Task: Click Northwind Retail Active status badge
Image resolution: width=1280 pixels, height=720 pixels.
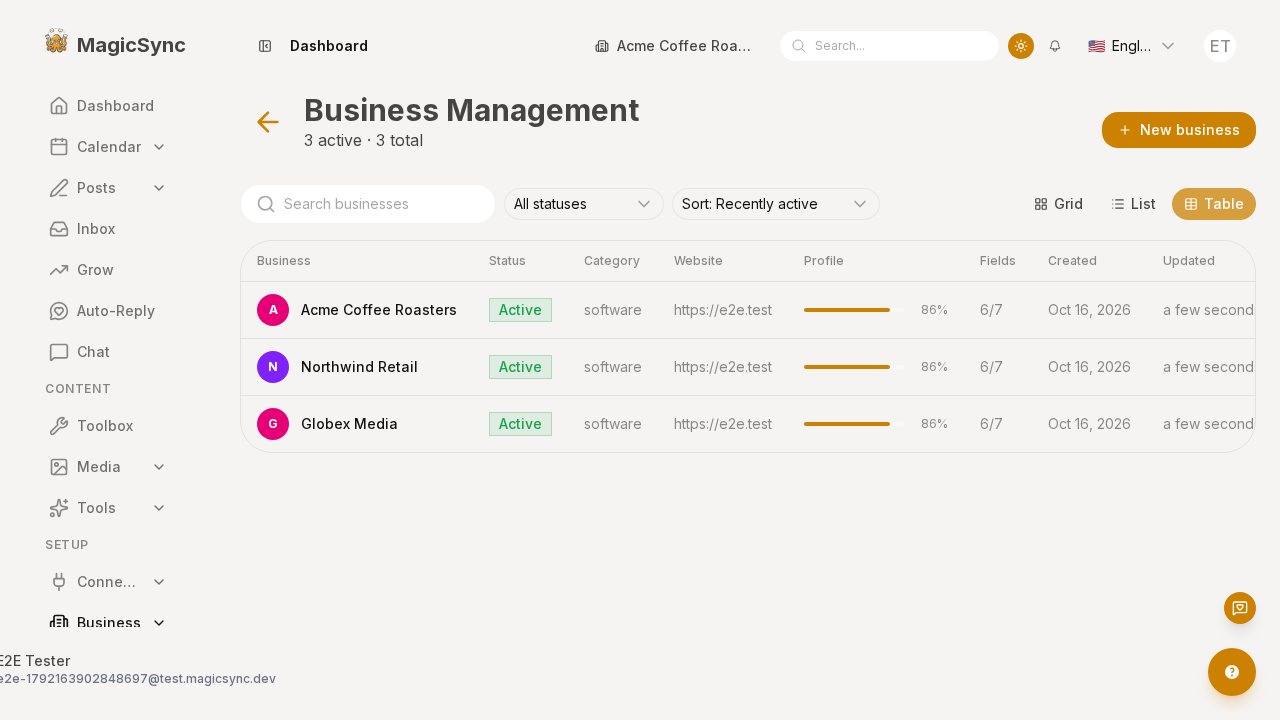Action: coord(520,367)
